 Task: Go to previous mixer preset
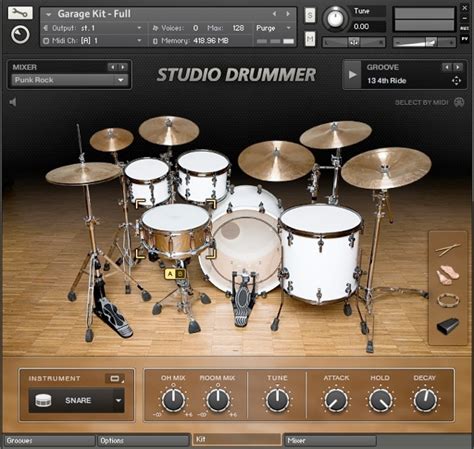(113, 67)
